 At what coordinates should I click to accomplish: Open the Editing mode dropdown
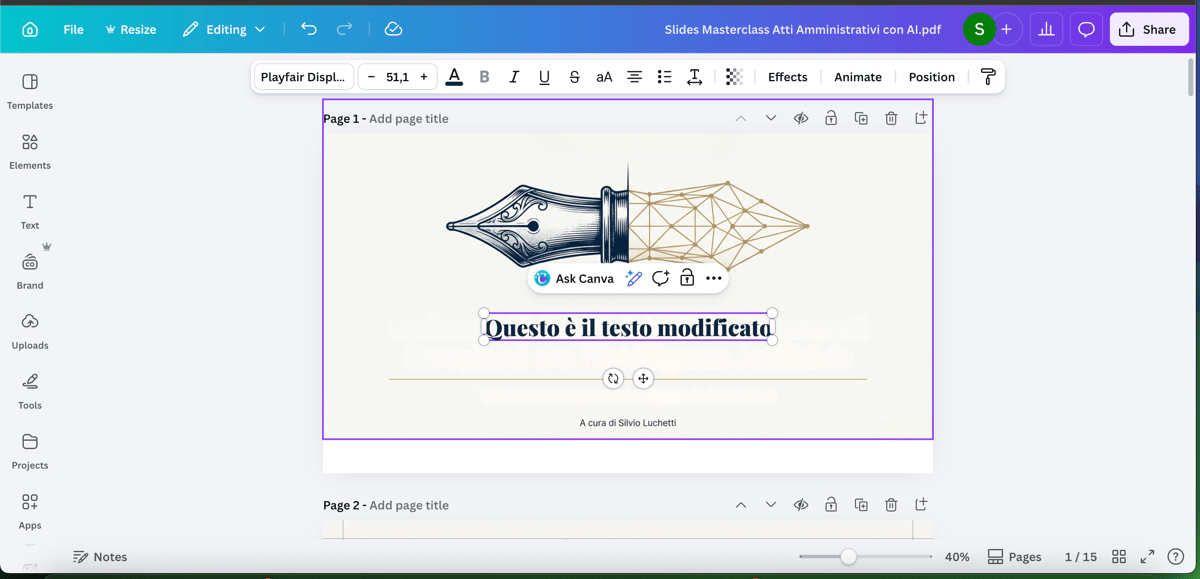[x=224, y=29]
